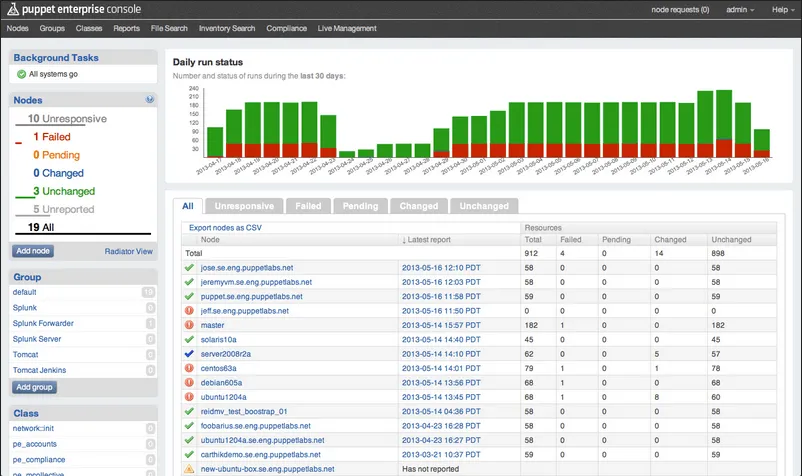Click green checkmark icon beside jose.se.eng.puppetlabs.net
The image size is (802, 476).
tap(189, 269)
